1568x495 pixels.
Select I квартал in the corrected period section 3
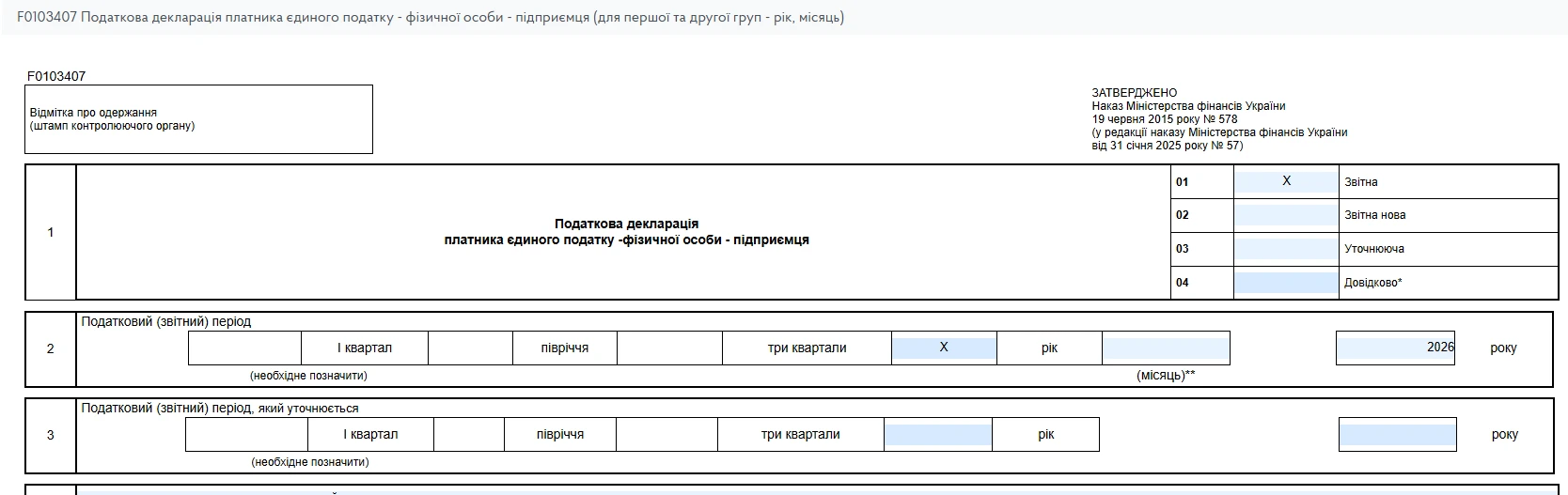point(370,435)
